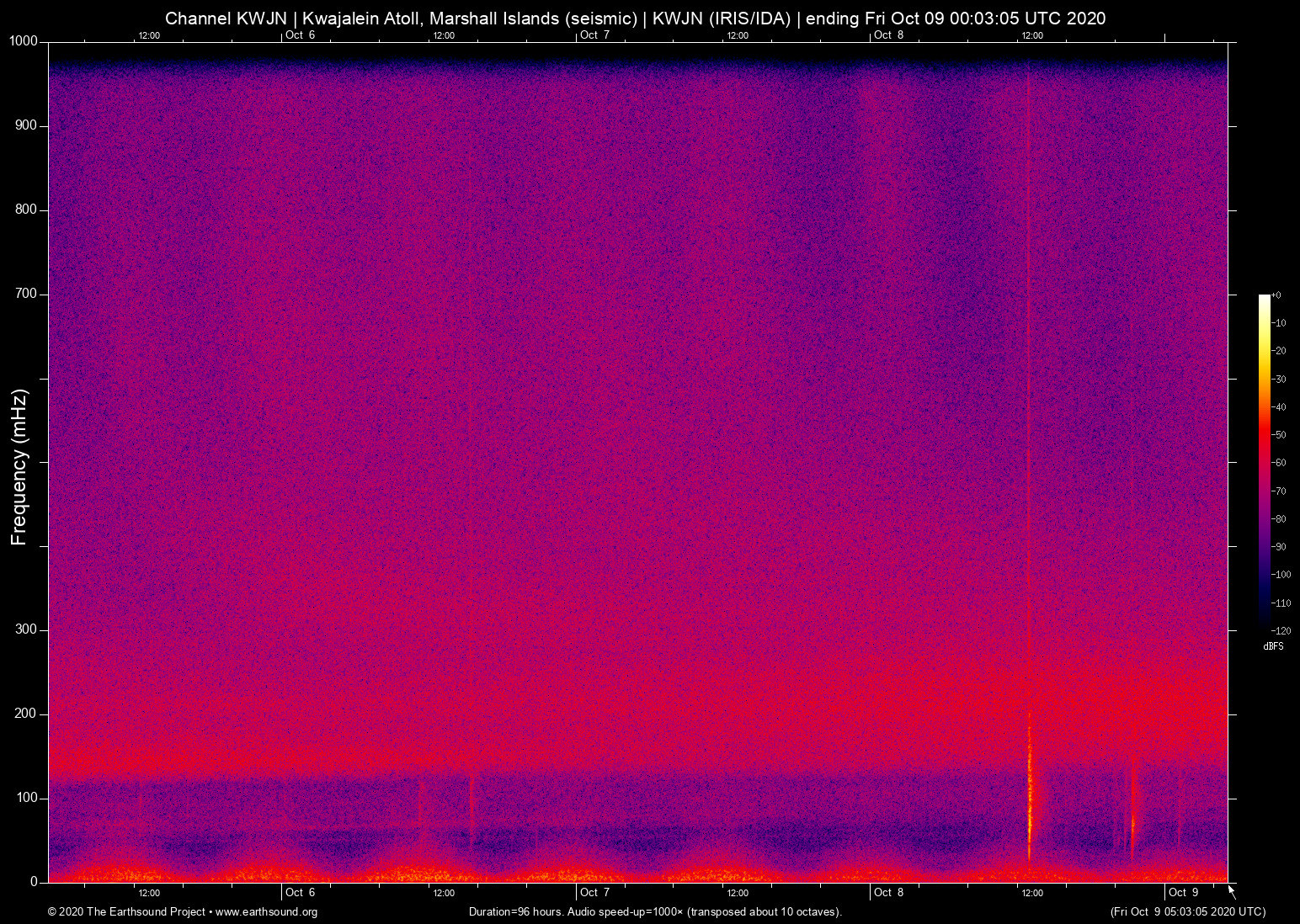Click the 300 mHz axis marker

coord(25,629)
